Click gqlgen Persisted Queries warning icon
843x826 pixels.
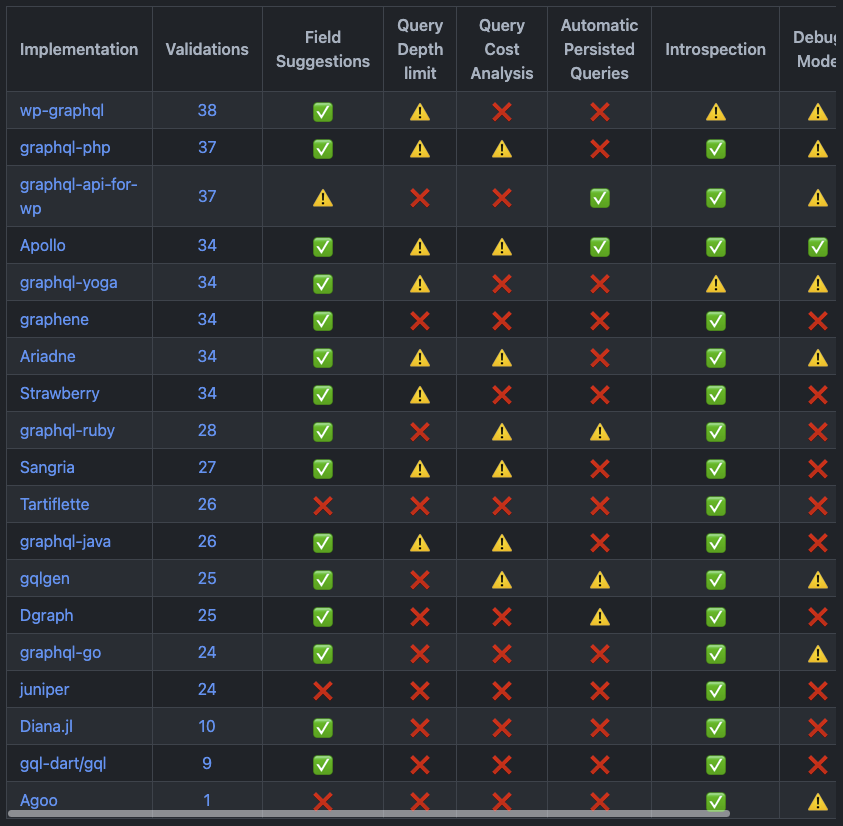[x=599, y=580]
